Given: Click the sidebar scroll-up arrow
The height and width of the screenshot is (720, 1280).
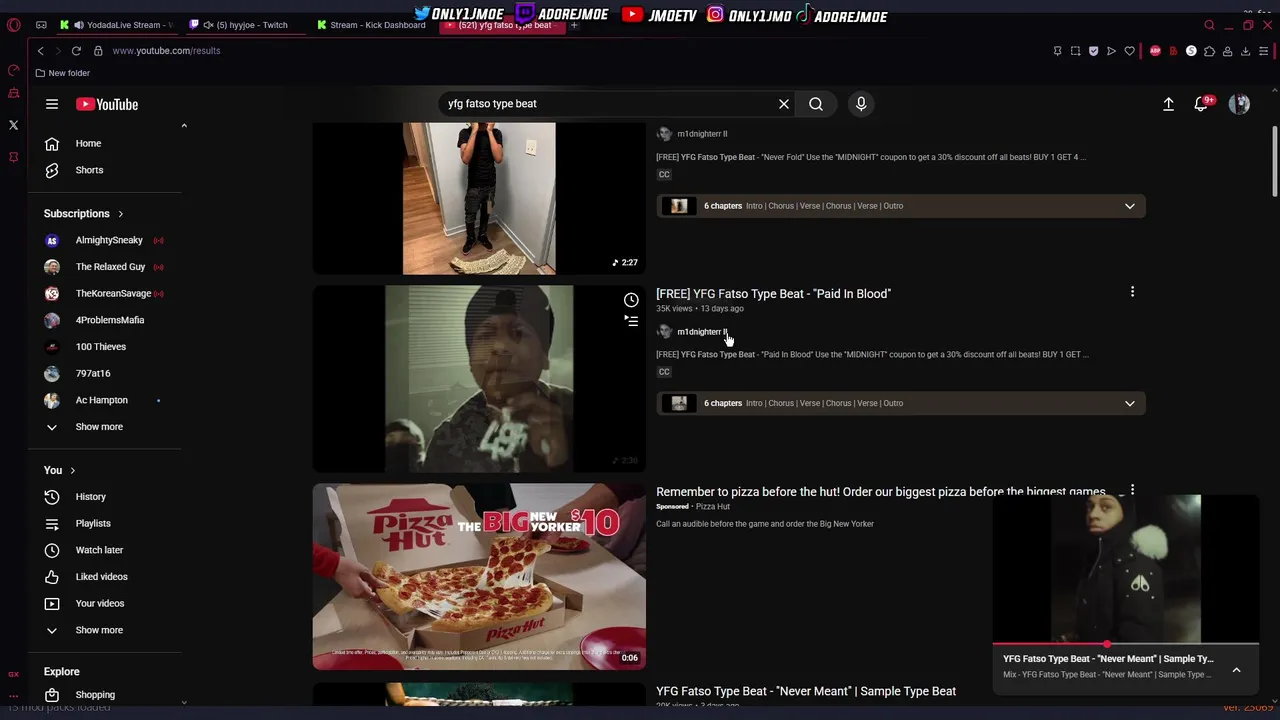Looking at the screenshot, I should point(184,126).
